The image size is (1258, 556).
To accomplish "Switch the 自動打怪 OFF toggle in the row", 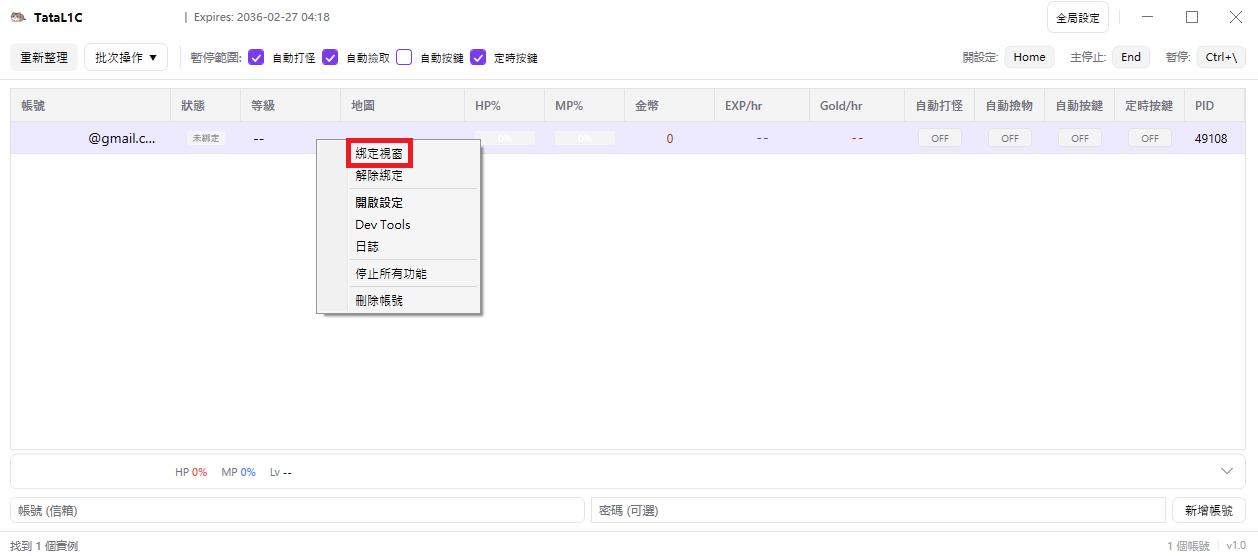I will [x=939, y=139].
